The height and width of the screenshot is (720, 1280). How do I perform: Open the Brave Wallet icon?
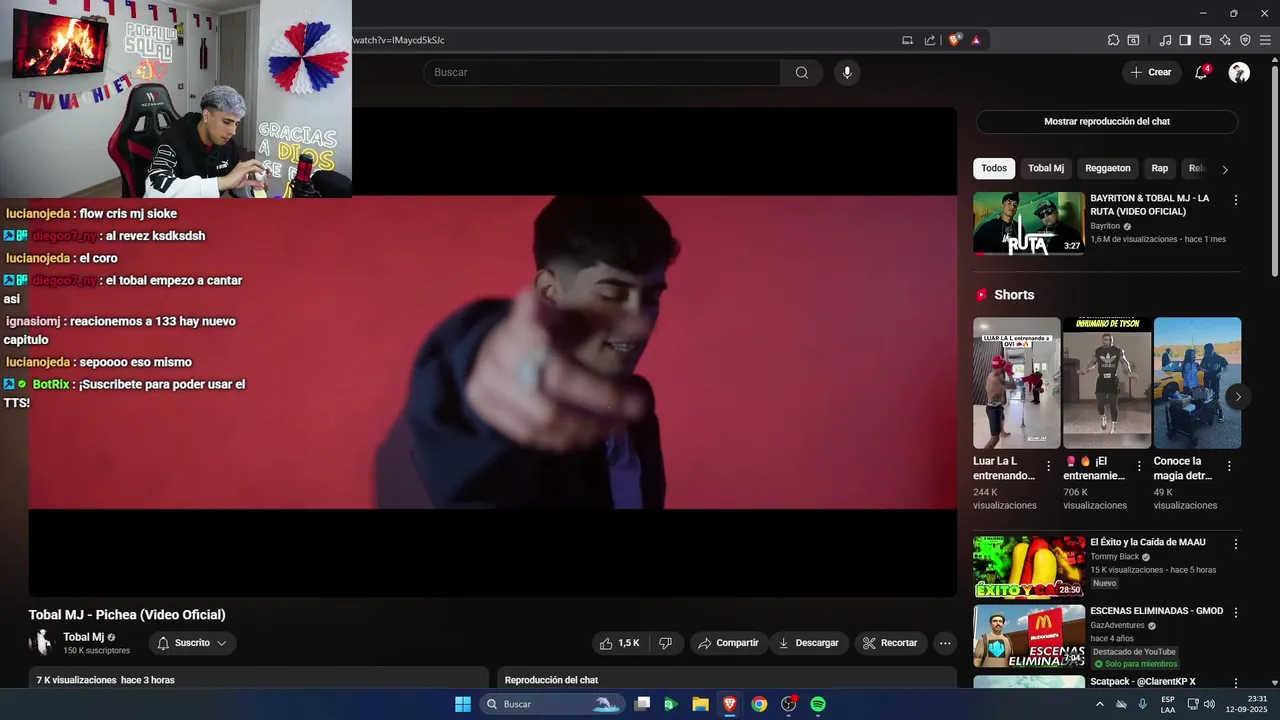(x=1205, y=40)
